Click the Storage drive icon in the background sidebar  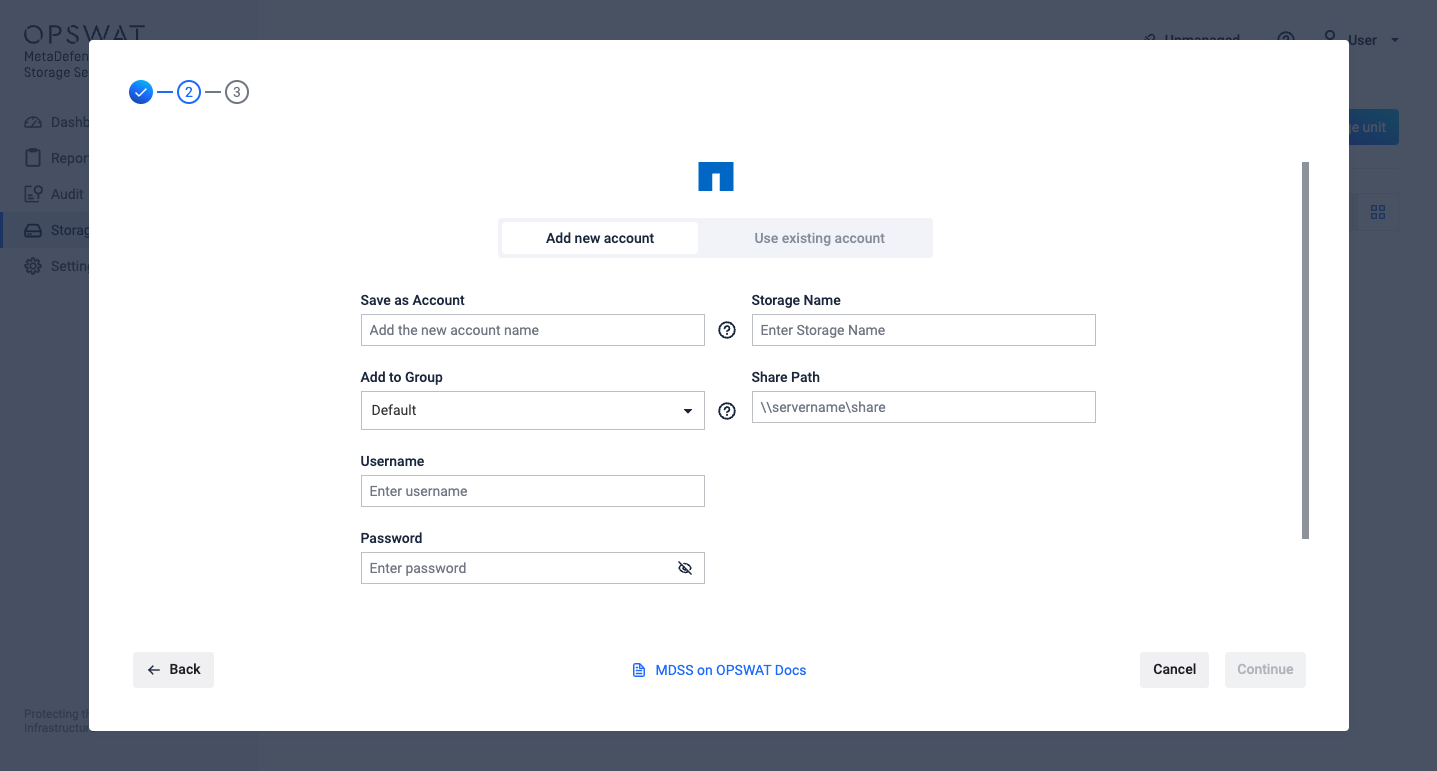coord(33,230)
